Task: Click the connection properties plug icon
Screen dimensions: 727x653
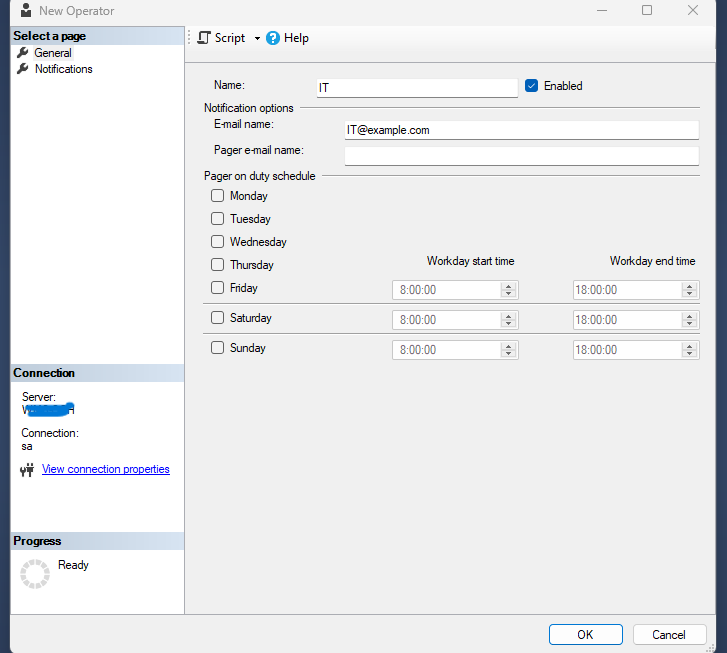Action: (x=27, y=470)
